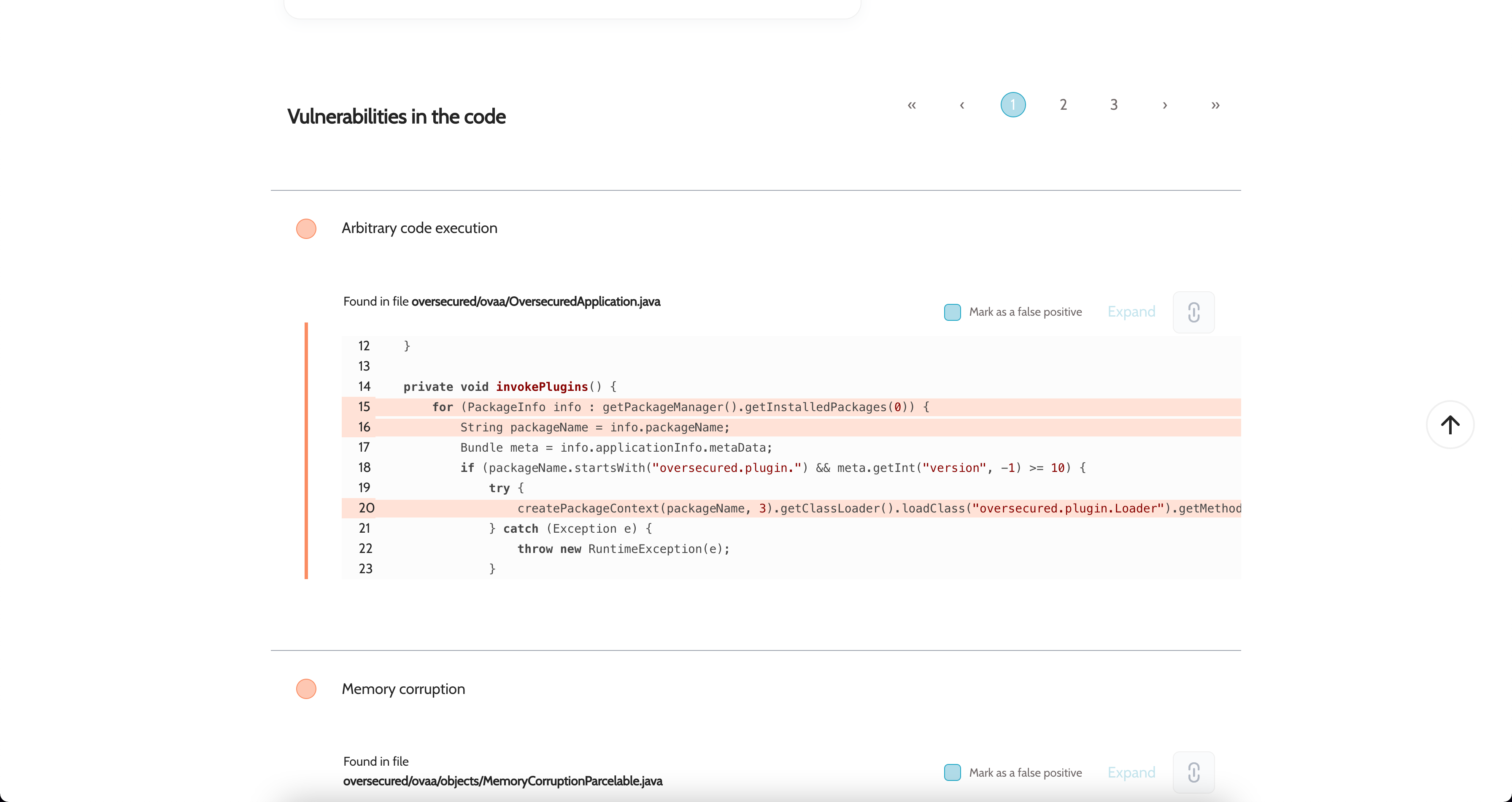Viewport: 1512px width, 802px height.
Task: Copy link icon for Arbitrary code execution finding
Action: [1193, 312]
